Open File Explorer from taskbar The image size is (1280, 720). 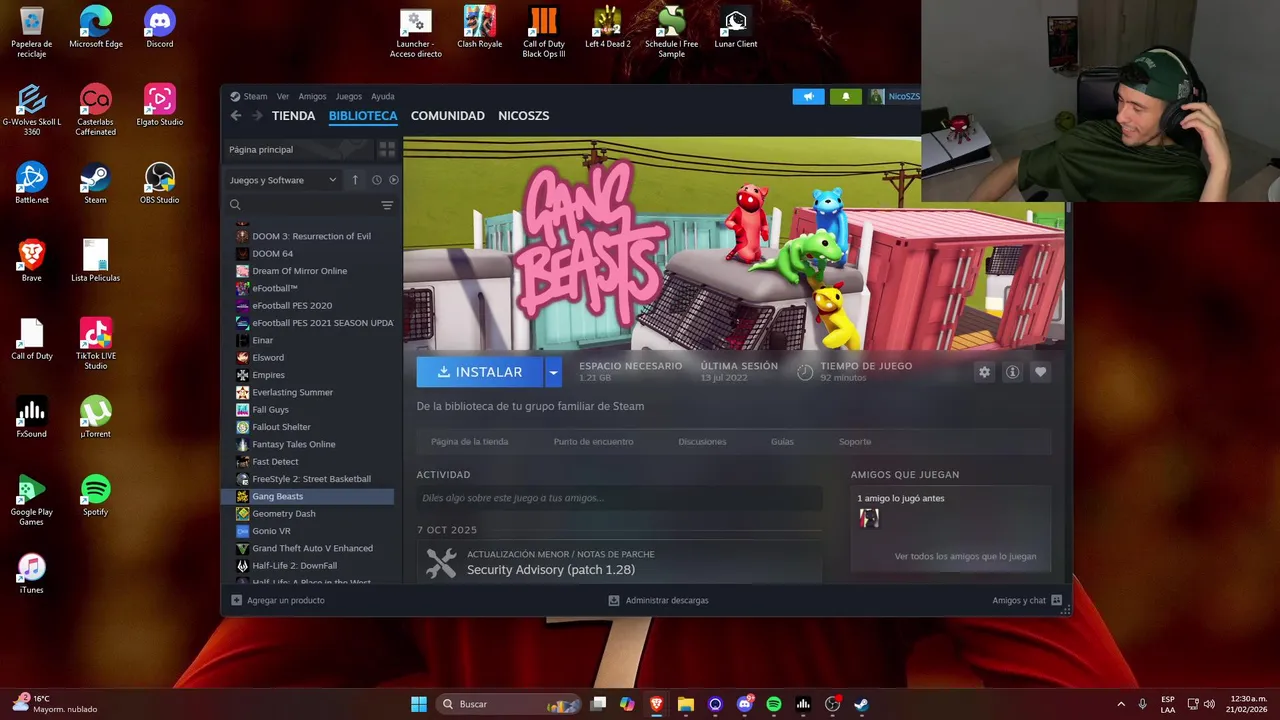coord(685,704)
